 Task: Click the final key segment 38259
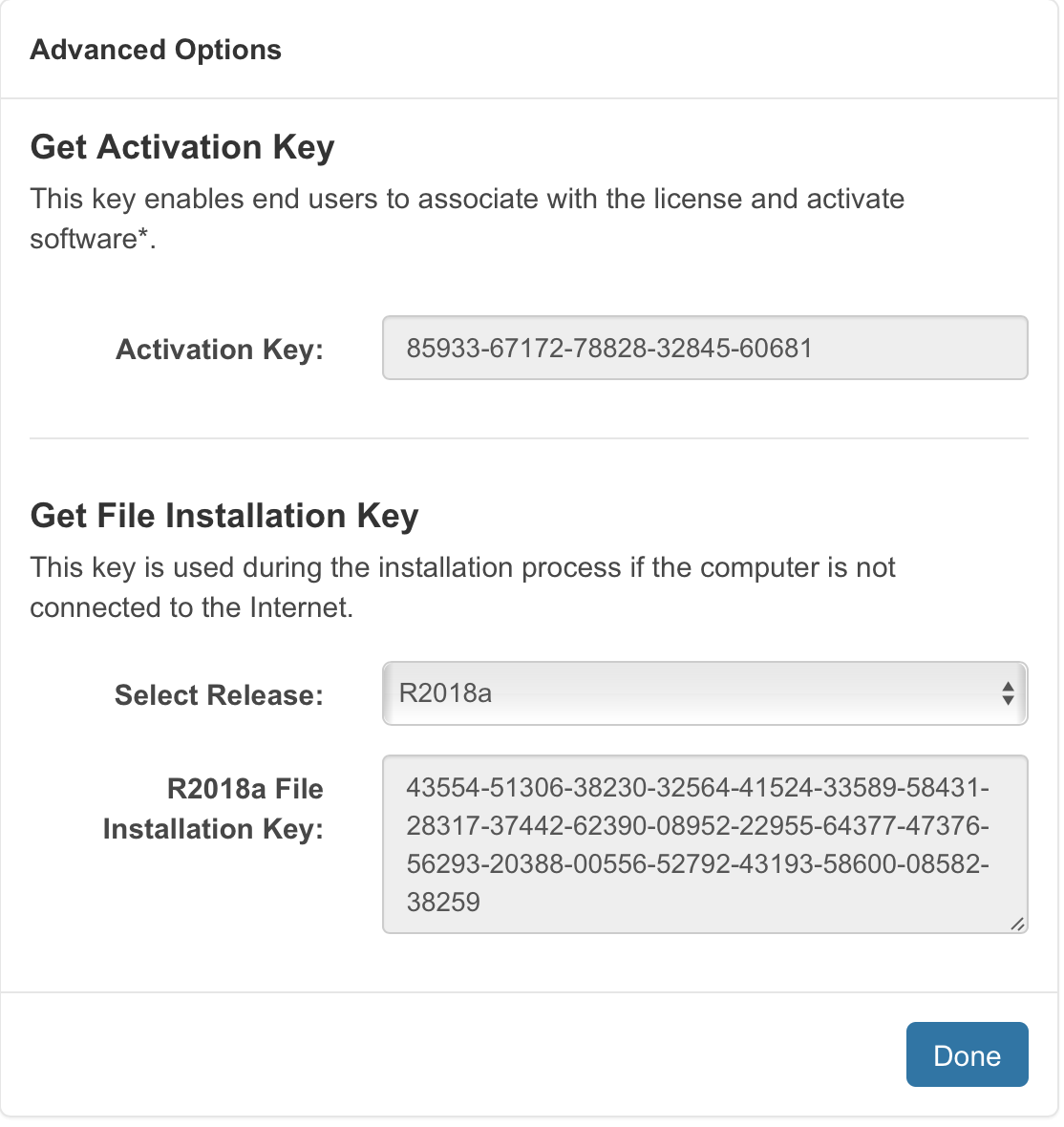[443, 902]
